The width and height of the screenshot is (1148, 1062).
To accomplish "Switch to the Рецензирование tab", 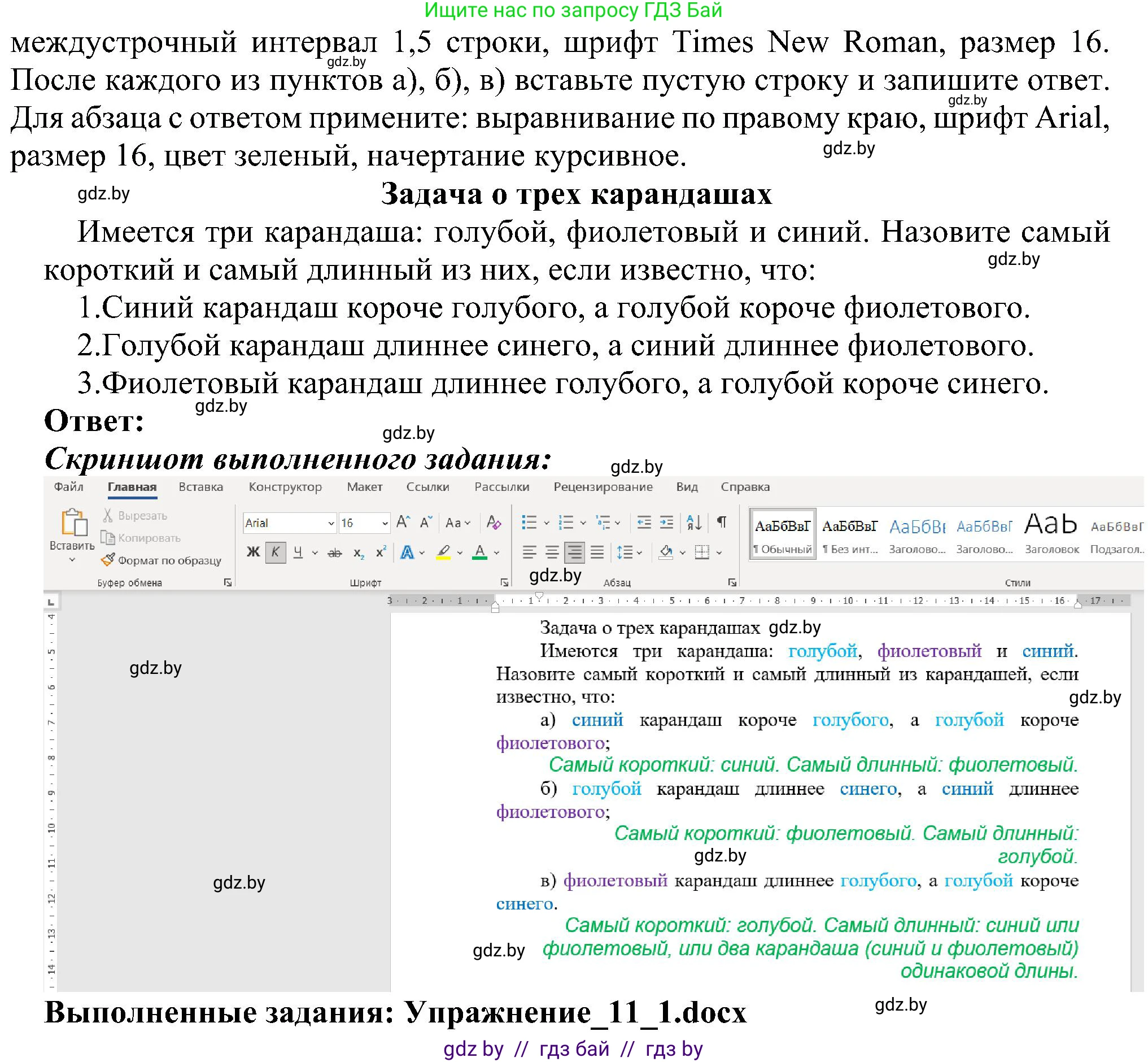I will [x=603, y=487].
